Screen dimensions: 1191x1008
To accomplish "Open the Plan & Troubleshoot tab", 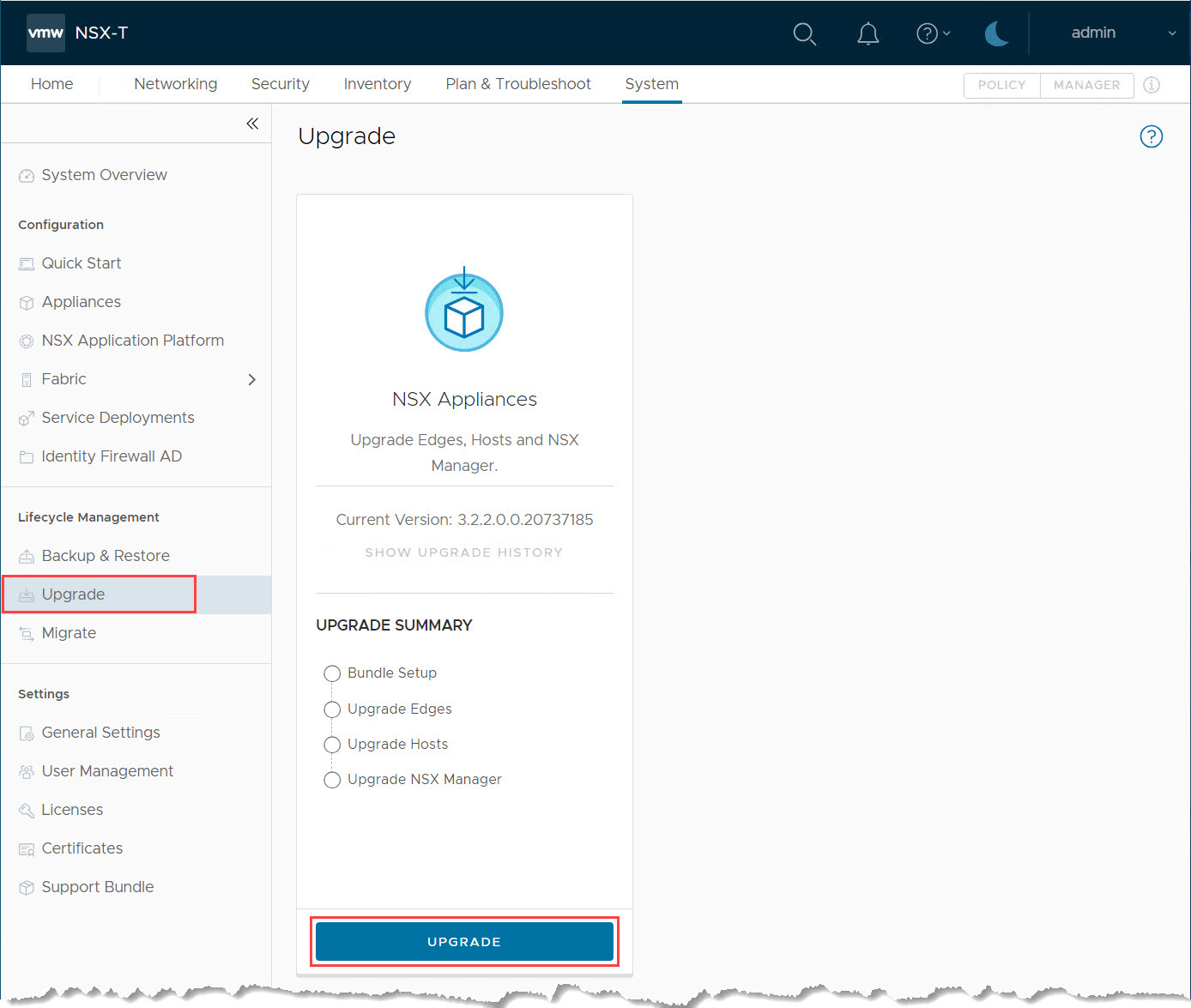I will (x=518, y=84).
